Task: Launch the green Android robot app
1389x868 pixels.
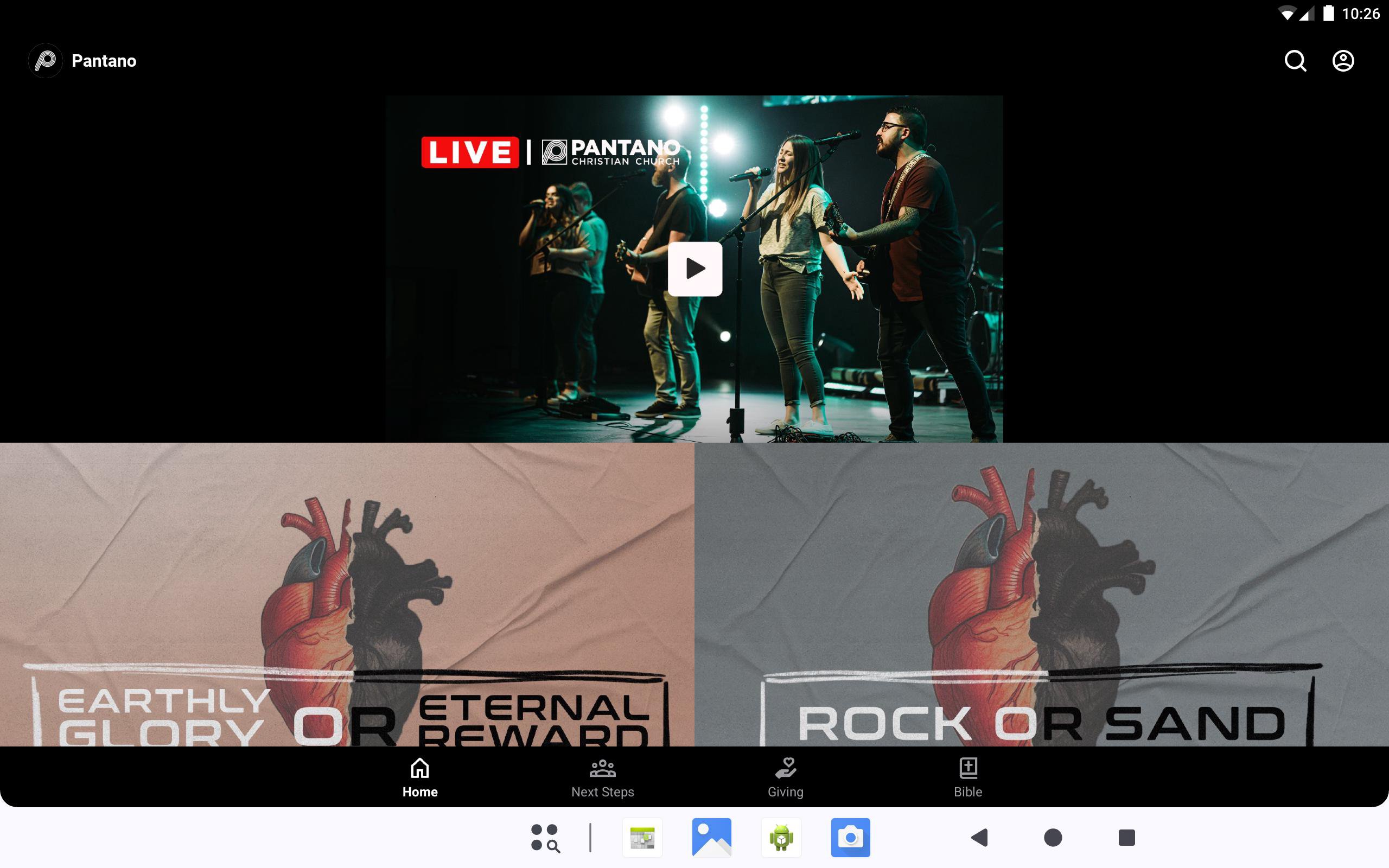Action: pos(781,838)
